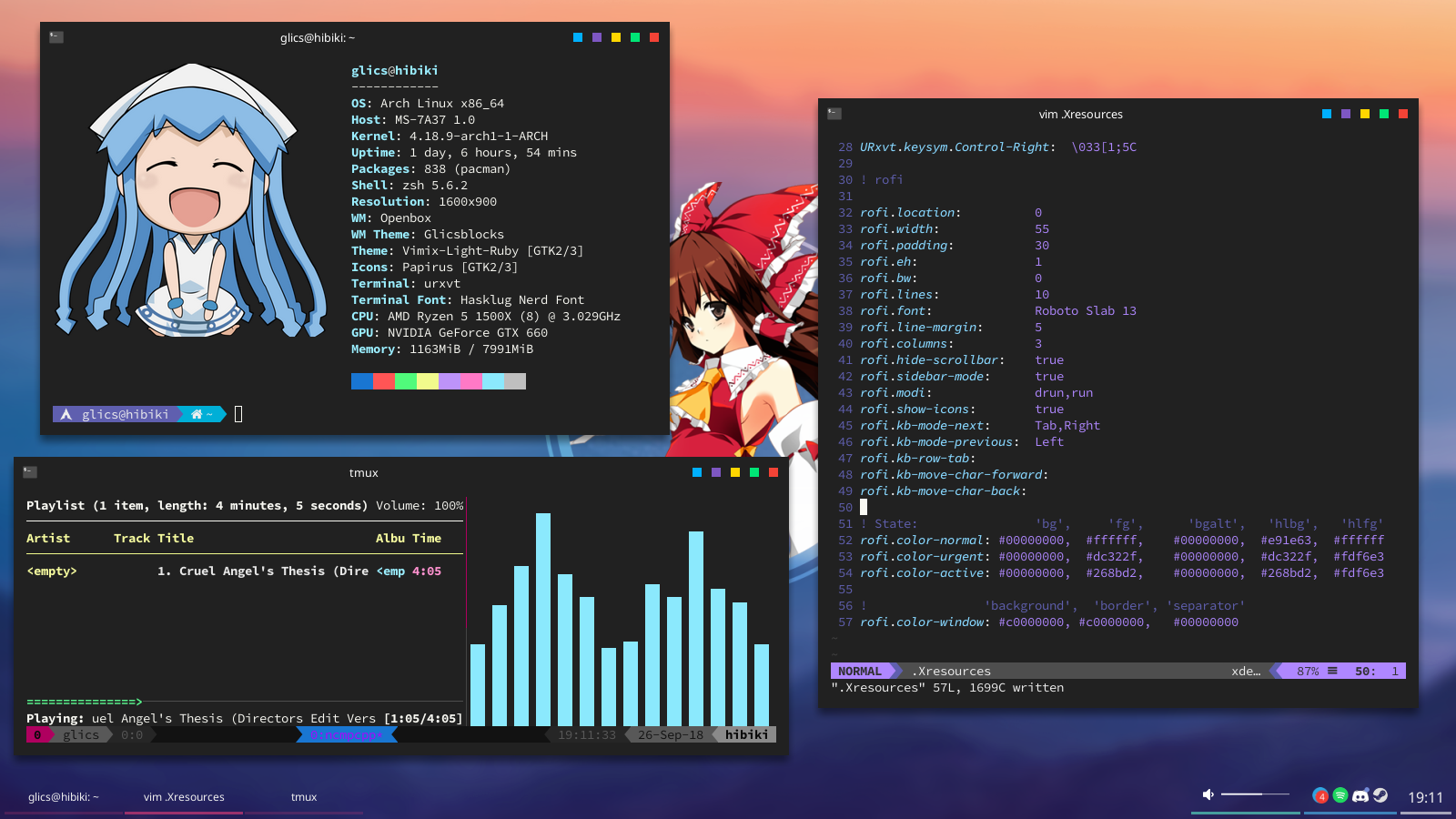Switch to glics@hibiki: ~ taskbar entry
This screenshot has width=1456, height=819.
click(x=64, y=797)
